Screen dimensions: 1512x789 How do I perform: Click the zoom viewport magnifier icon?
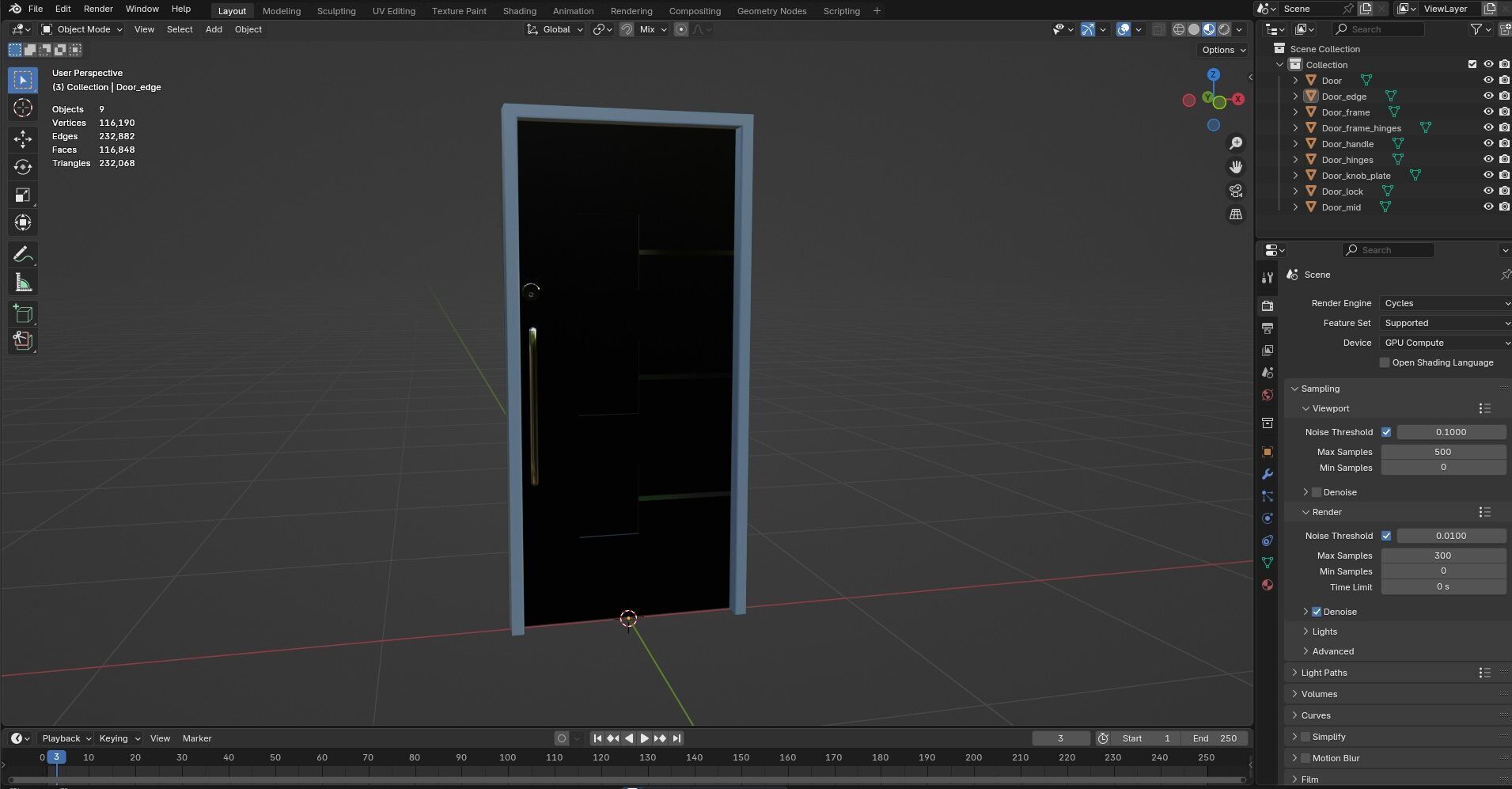coord(1235,143)
